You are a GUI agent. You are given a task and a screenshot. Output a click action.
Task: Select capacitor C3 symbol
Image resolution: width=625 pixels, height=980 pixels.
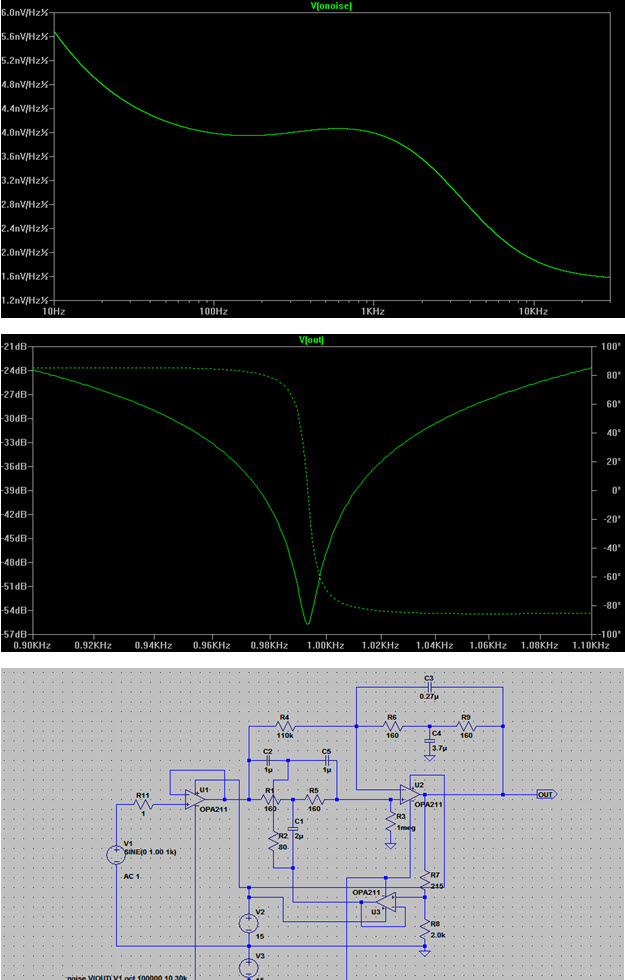tap(429, 687)
